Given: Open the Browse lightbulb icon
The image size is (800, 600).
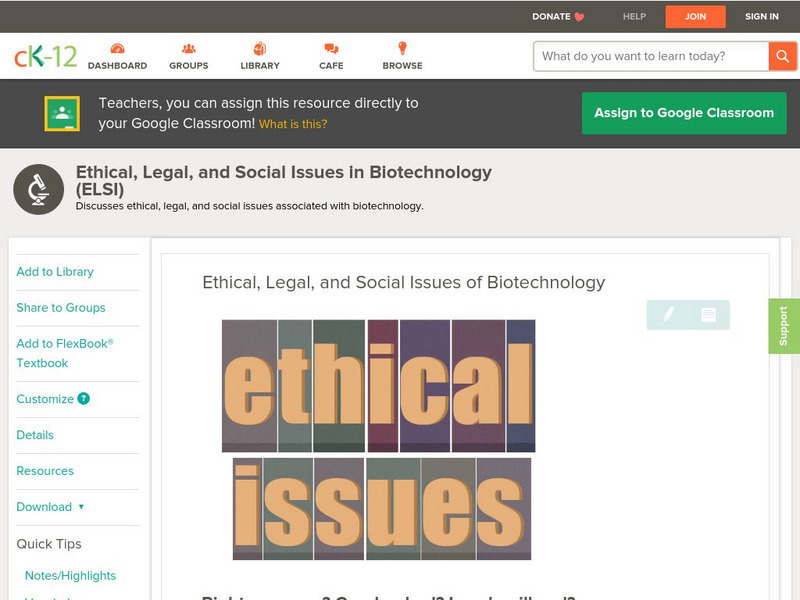Looking at the screenshot, I should [402, 49].
